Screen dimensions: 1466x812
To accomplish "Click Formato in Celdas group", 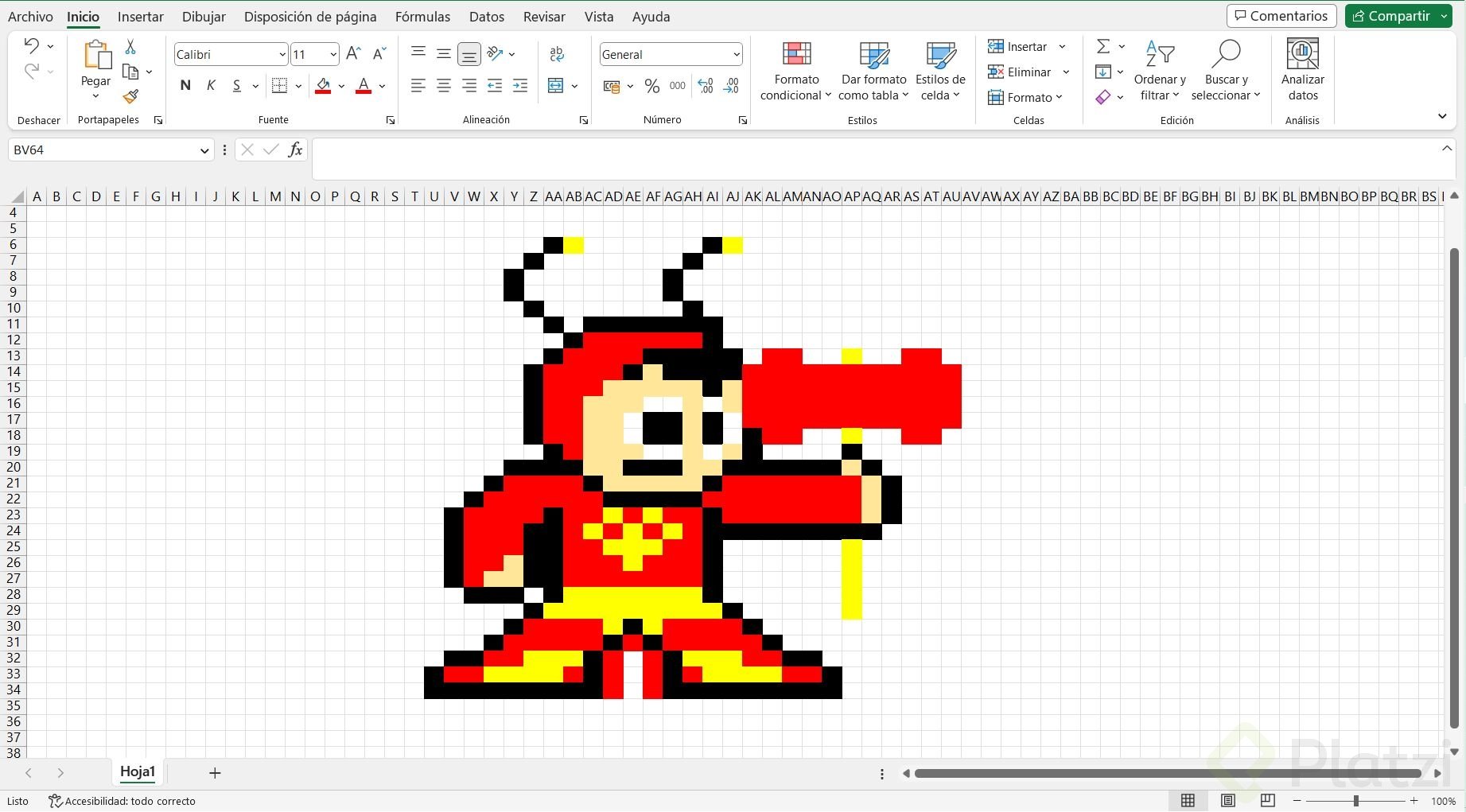I will pos(1025,97).
